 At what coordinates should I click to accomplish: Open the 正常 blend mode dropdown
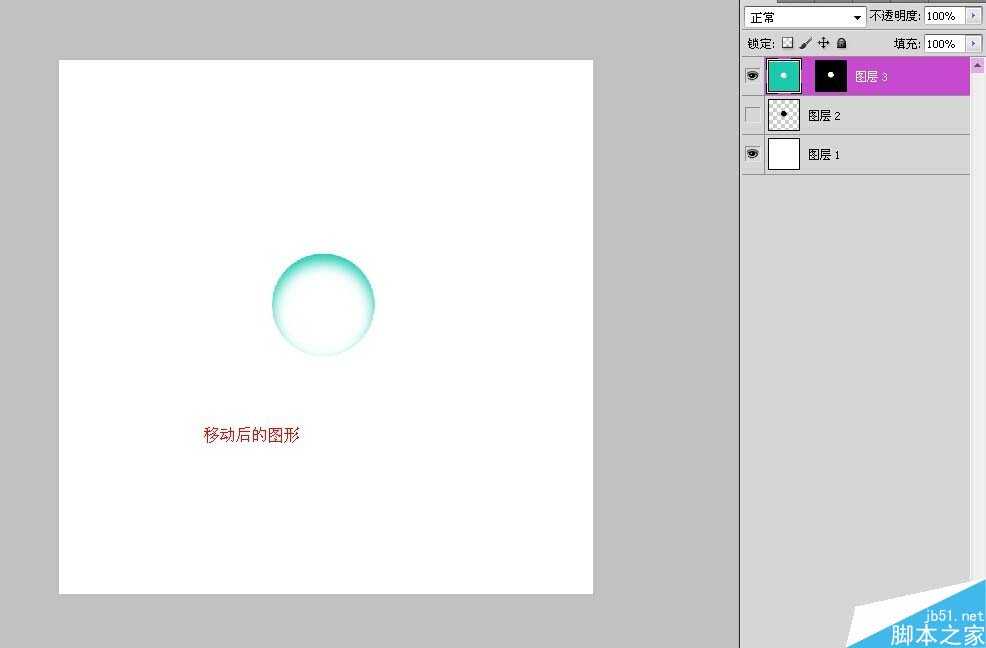(x=855, y=16)
